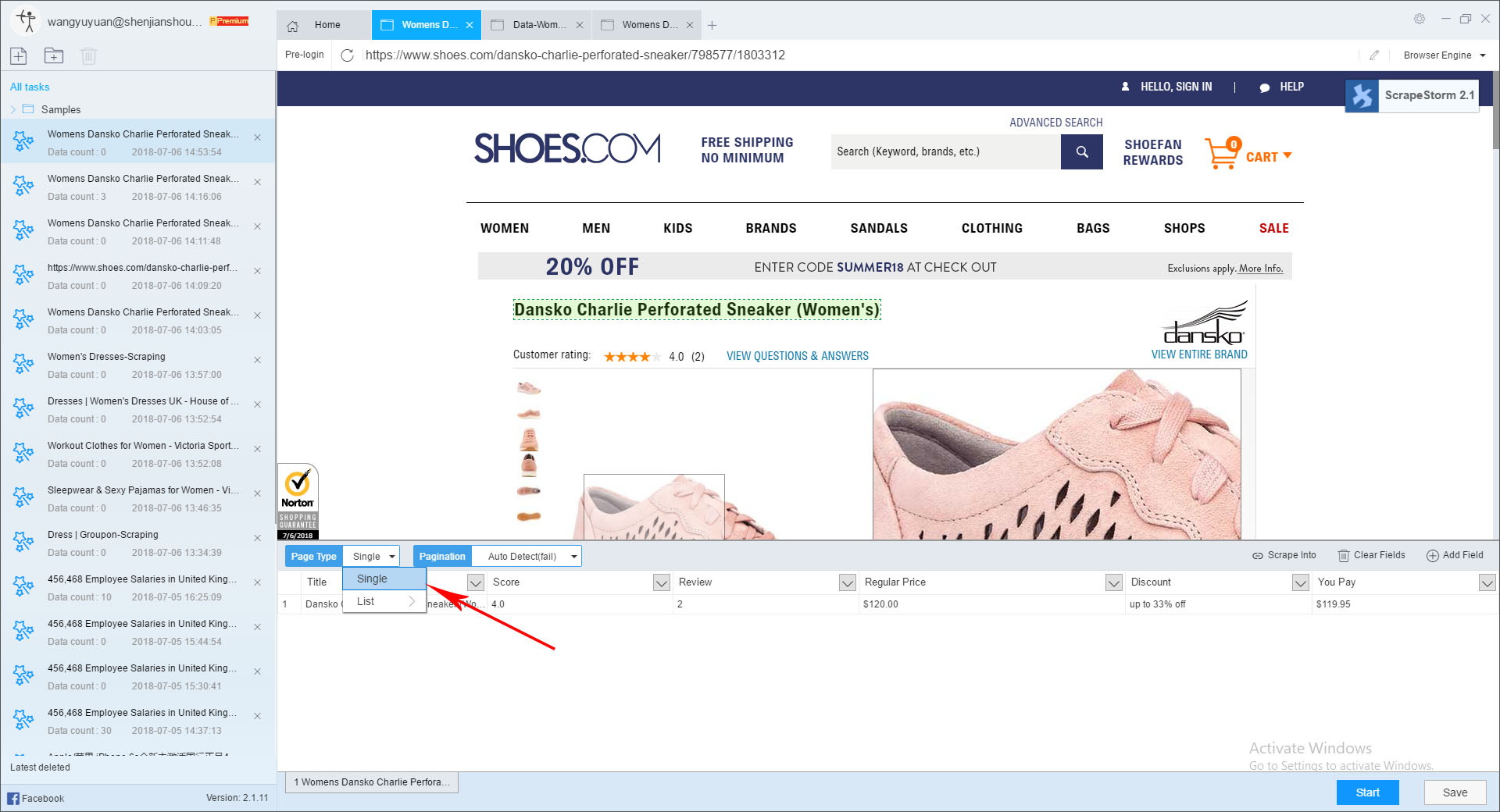Click the $120.00 Regular Price cell
Screen dimensions: 1500x812
[x=991, y=604]
